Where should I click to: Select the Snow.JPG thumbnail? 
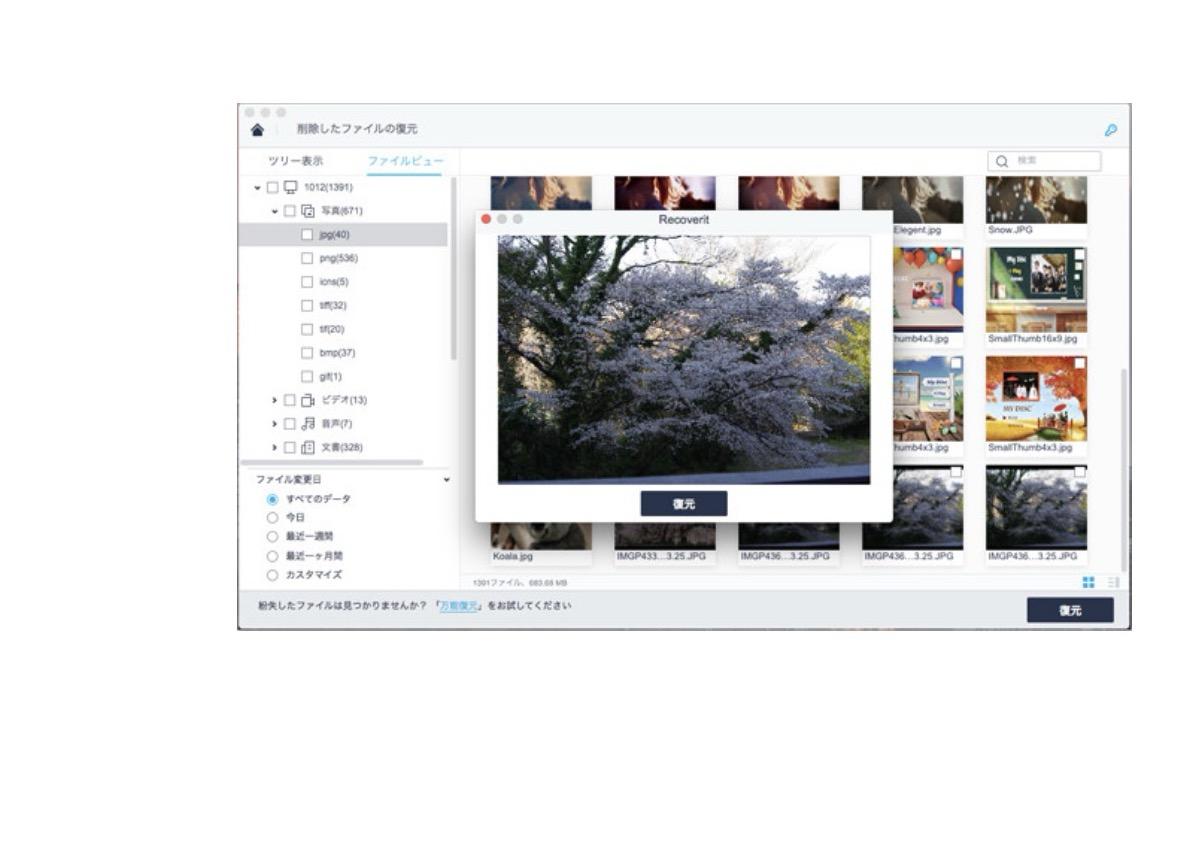(1036, 200)
